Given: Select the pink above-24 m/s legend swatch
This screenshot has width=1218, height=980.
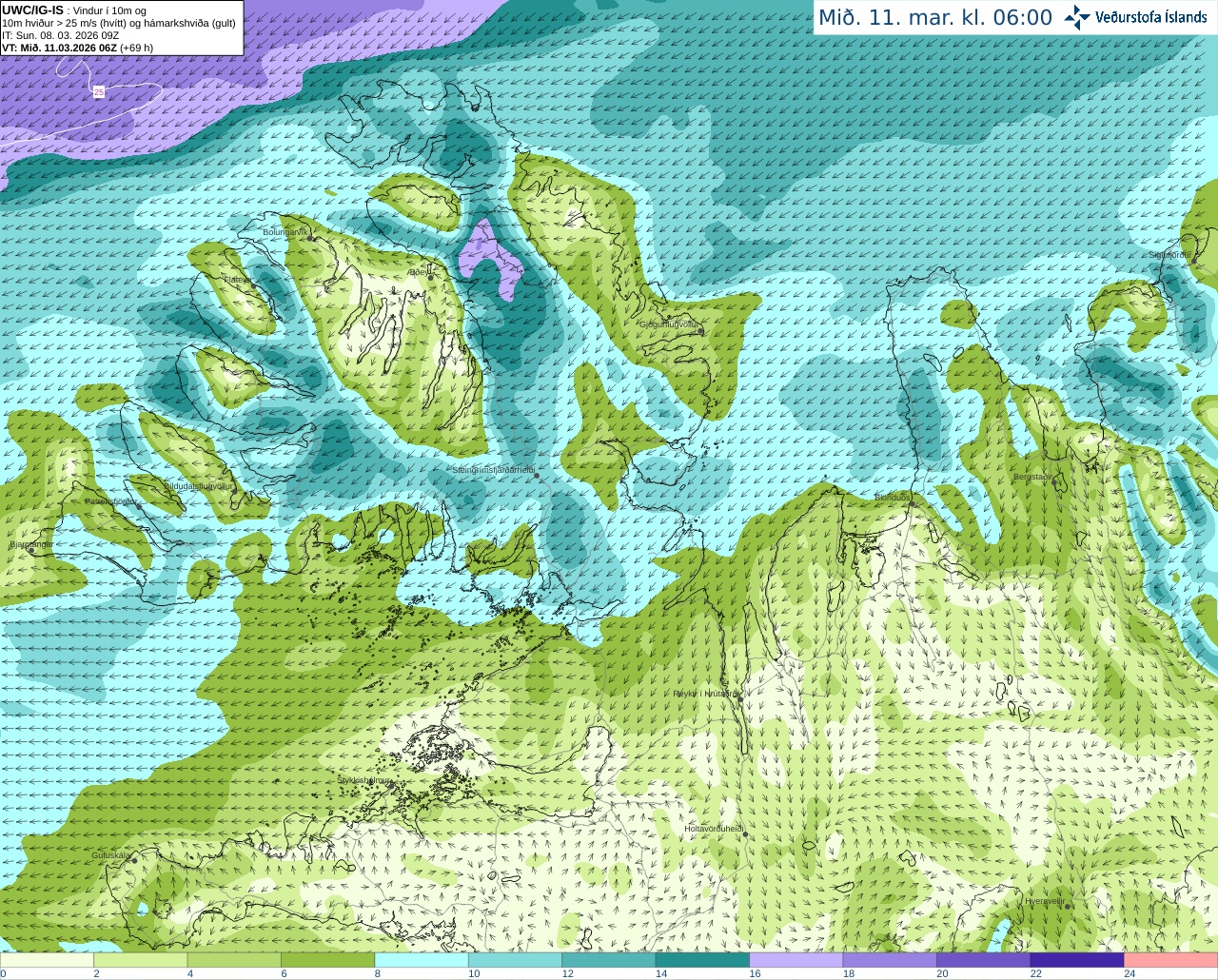Looking at the screenshot, I should click(x=1171, y=959).
